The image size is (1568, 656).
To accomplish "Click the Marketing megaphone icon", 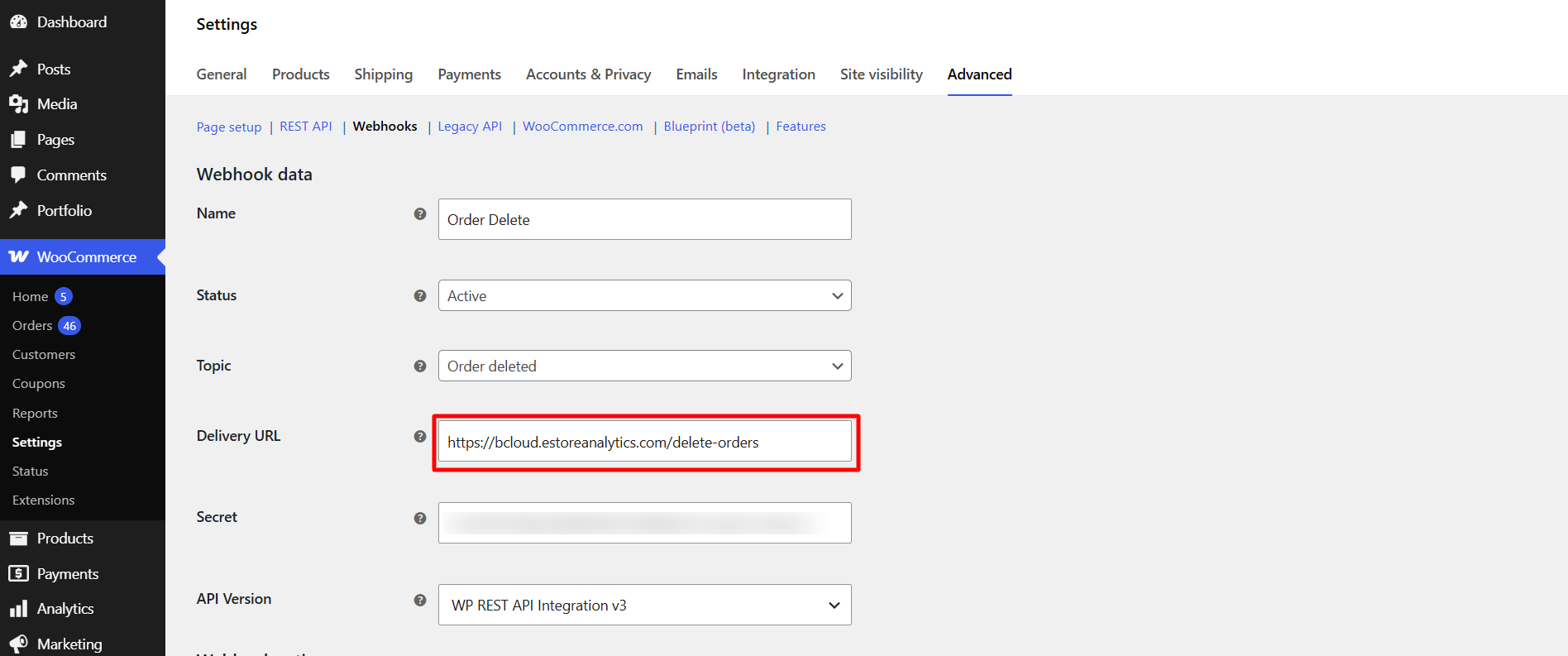I will [18, 644].
